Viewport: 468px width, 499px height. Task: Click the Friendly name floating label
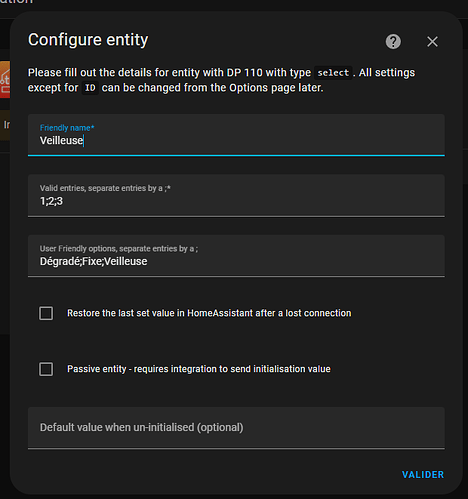67,128
